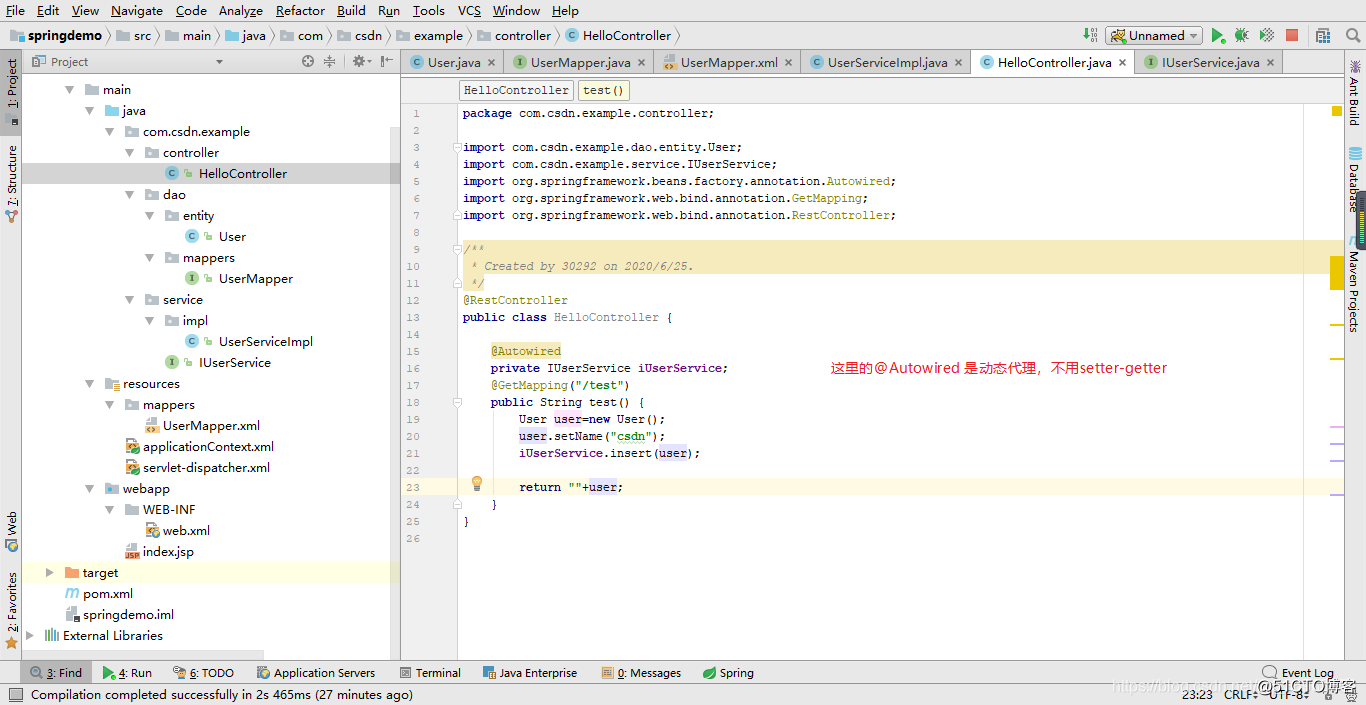The height and width of the screenshot is (705, 1366).
Task: Toggle the 2: Favorites tool window stripe
Action: [11, 610]
